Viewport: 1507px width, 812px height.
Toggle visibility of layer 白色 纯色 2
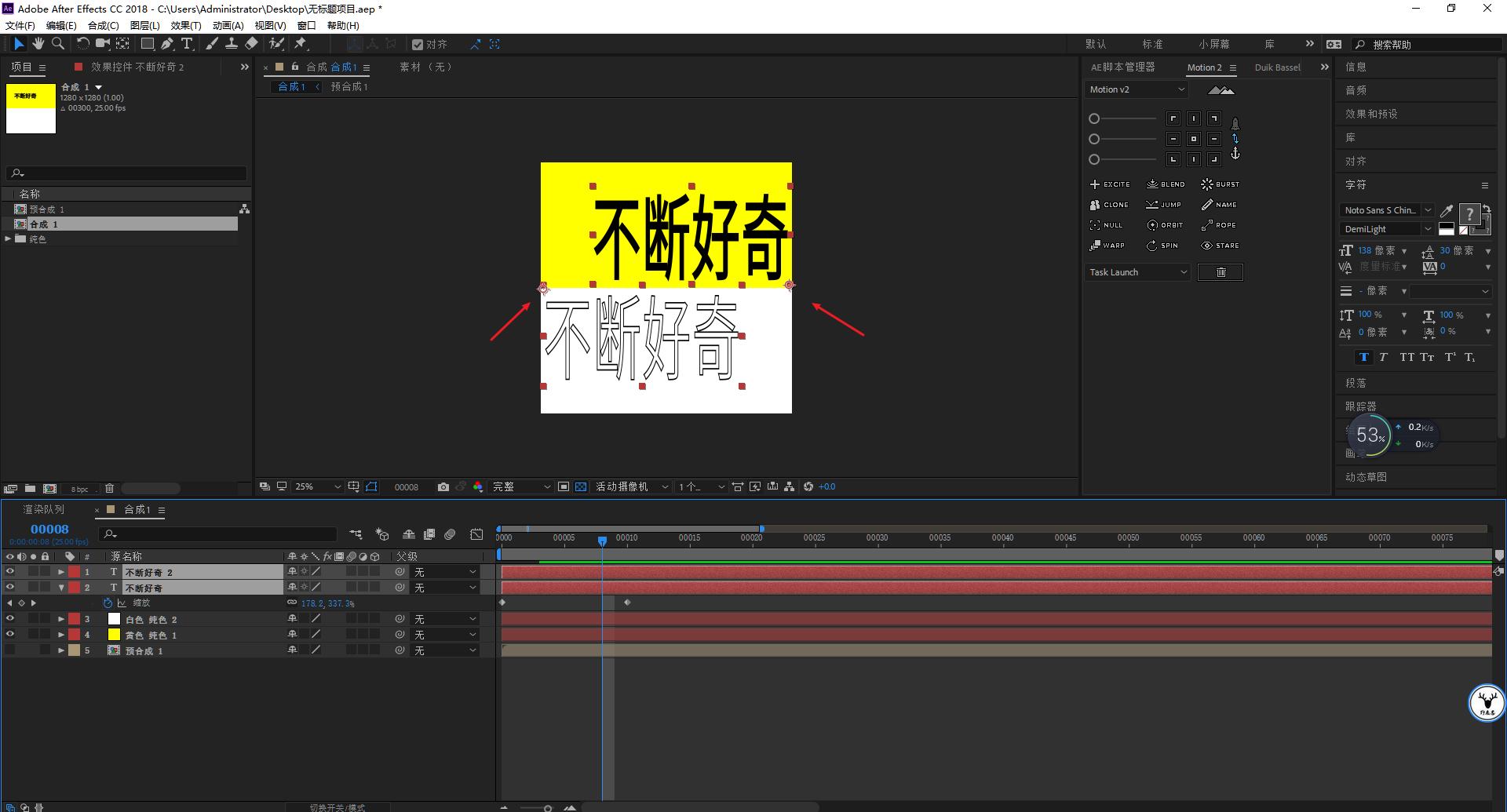(10, 618)
